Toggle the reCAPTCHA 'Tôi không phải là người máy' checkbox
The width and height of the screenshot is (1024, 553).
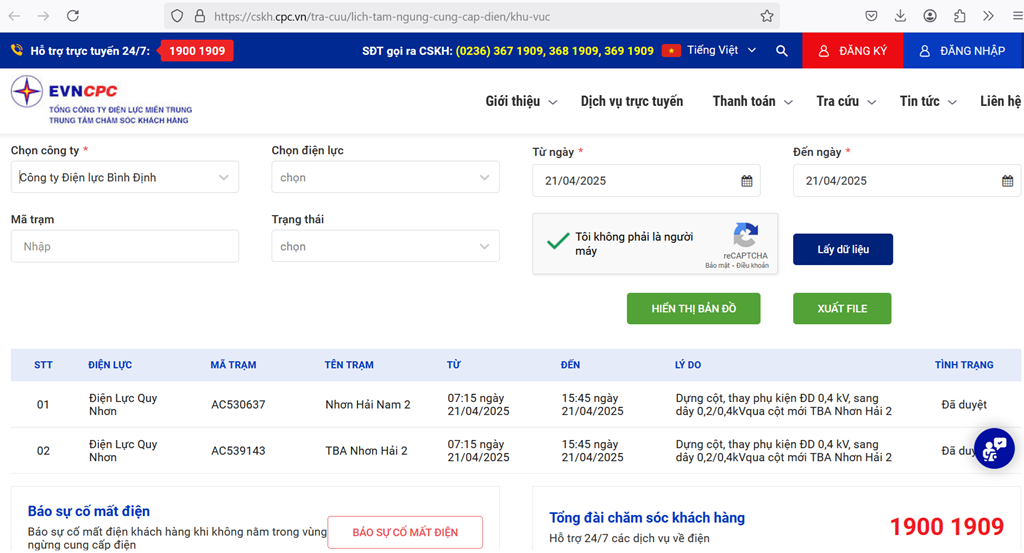557,243
